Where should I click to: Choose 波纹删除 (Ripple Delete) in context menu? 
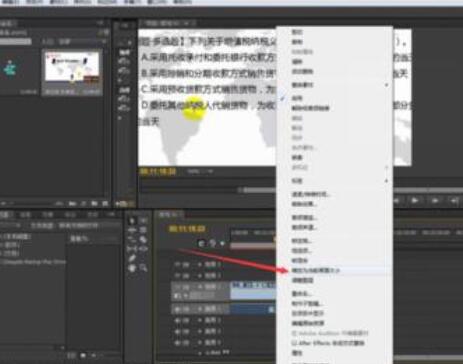click(302, 72)
